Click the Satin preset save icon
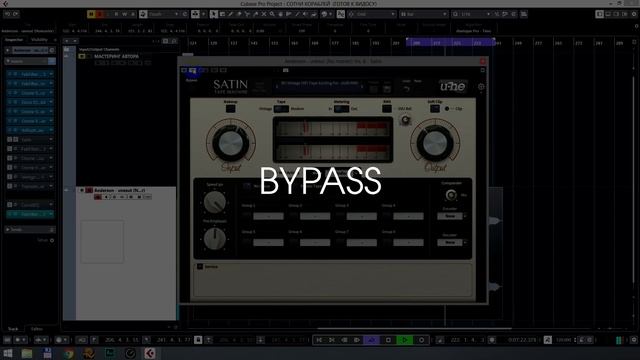This screenshot has height=360, width=640. [x=387, y=89]
